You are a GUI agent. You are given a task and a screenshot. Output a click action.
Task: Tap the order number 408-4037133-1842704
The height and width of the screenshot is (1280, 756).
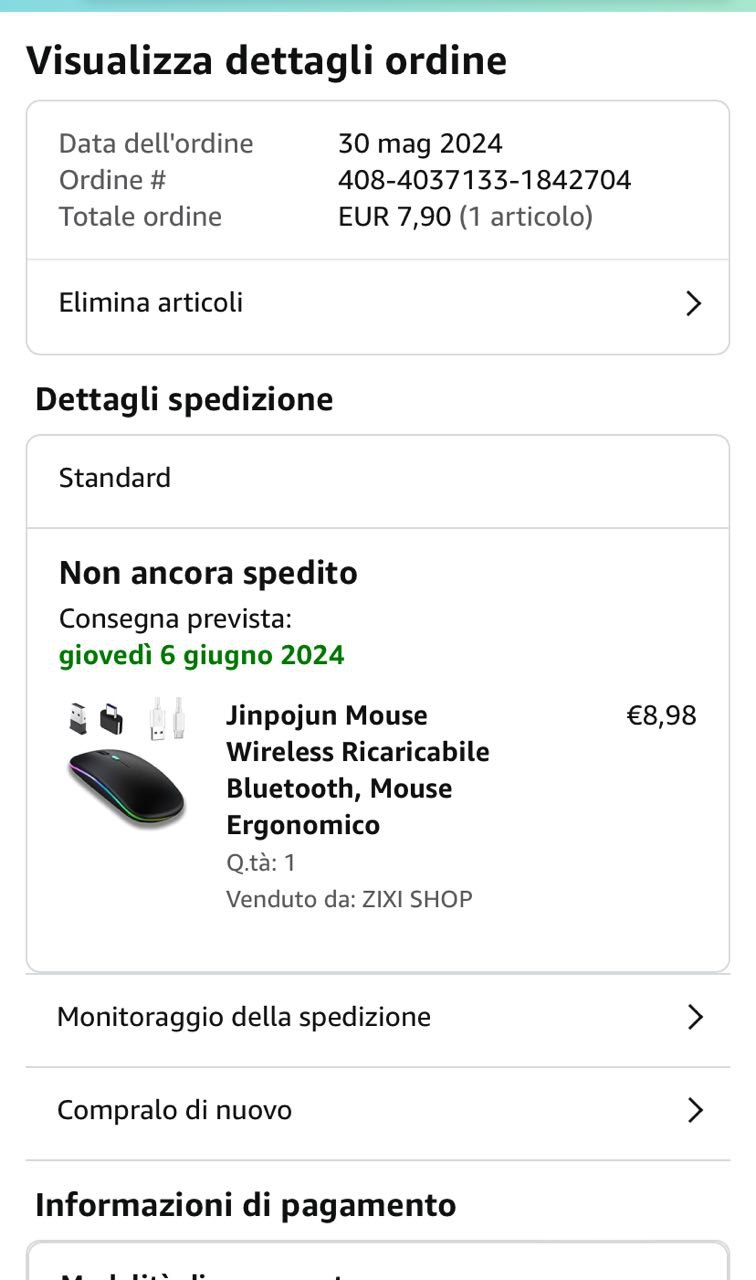coord(484,180)
